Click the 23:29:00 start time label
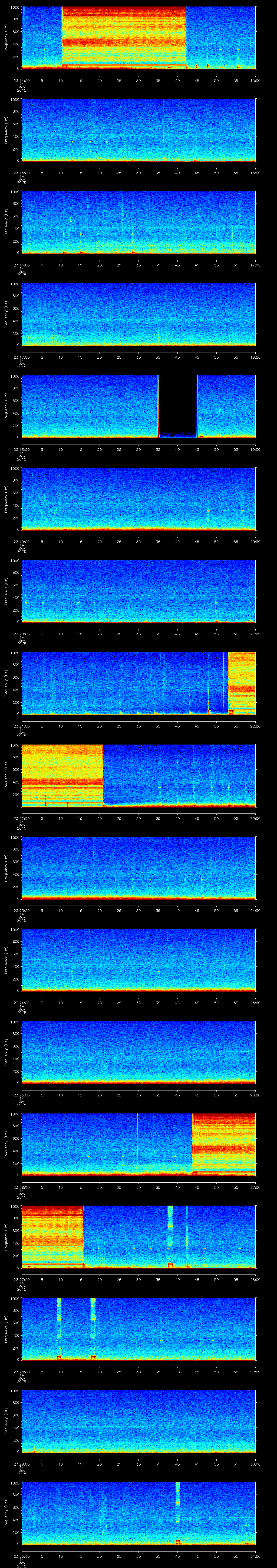 [21, 1464]
